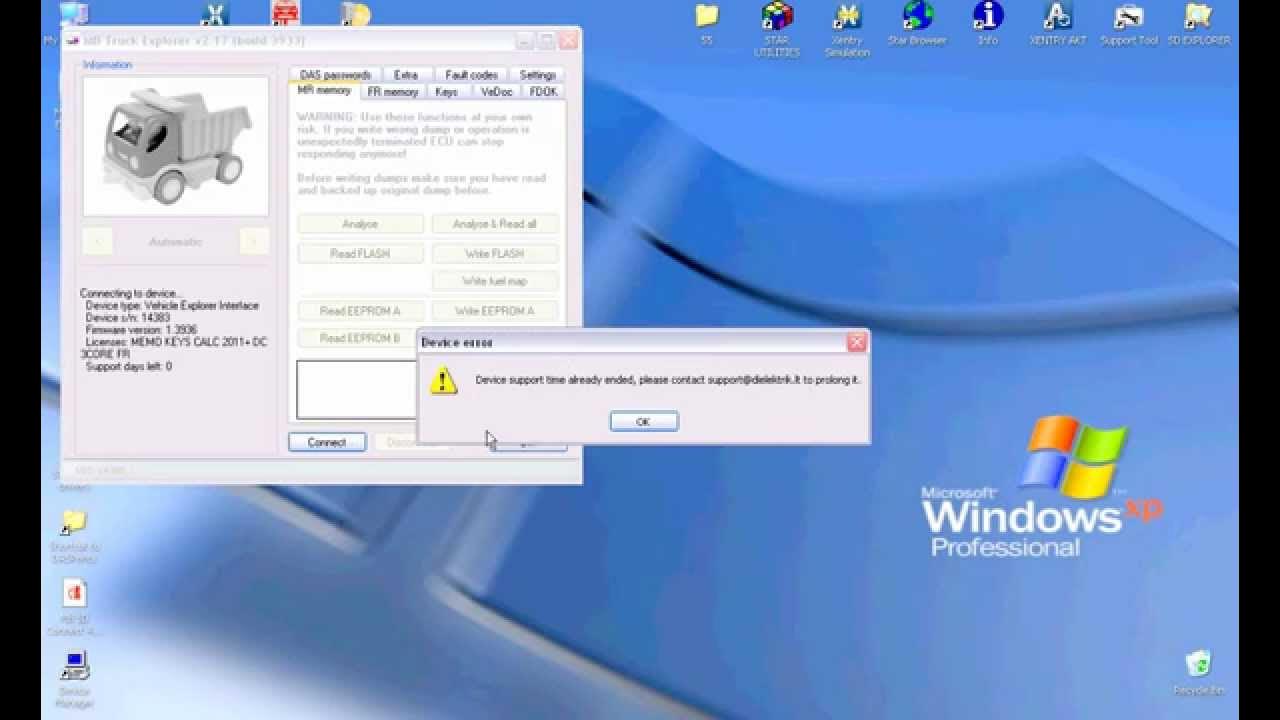
Task: Open the DAS passwords tab
Action: pos(335,75)
